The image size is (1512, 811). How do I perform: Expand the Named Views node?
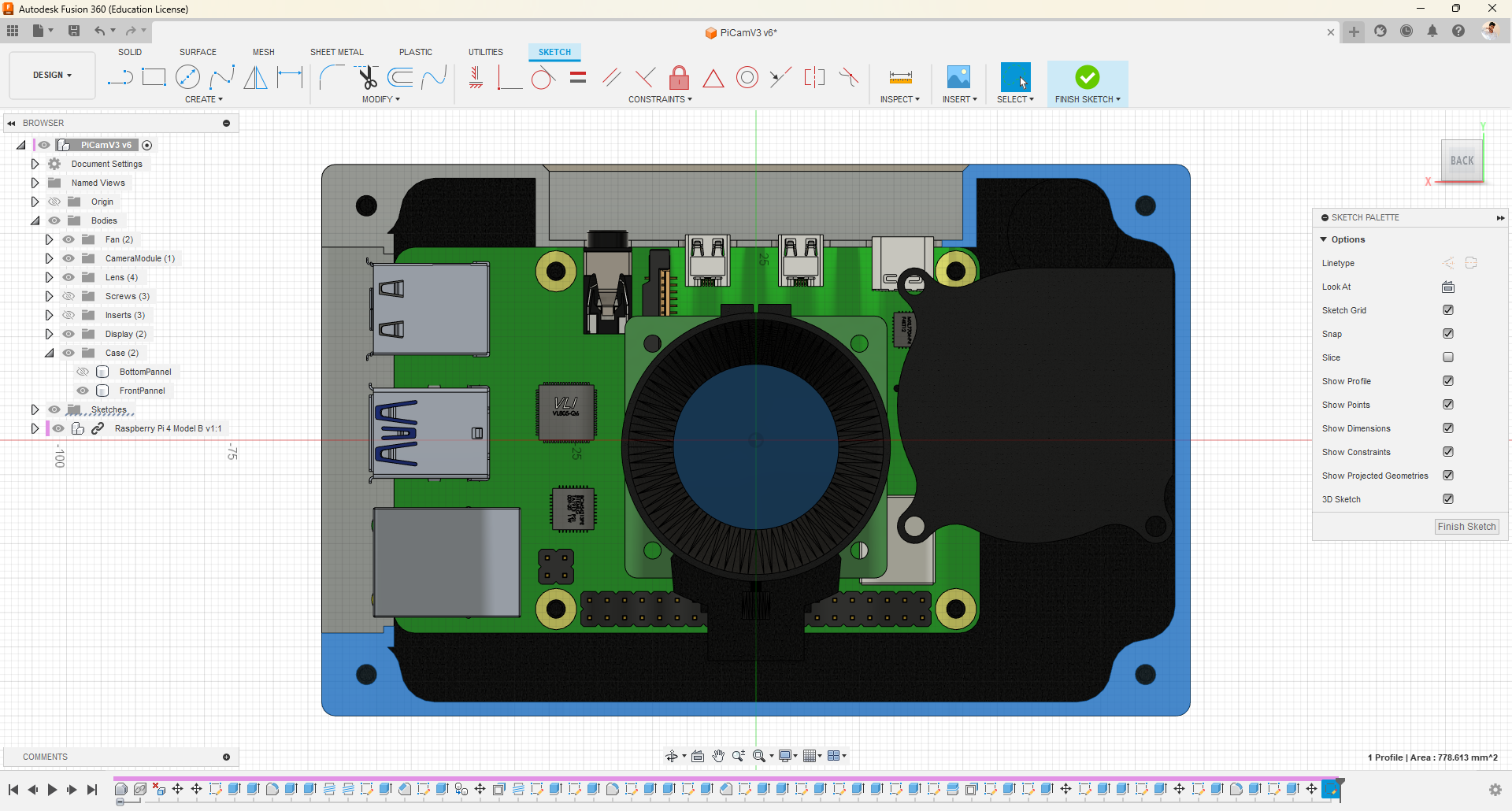coord(35,183)
